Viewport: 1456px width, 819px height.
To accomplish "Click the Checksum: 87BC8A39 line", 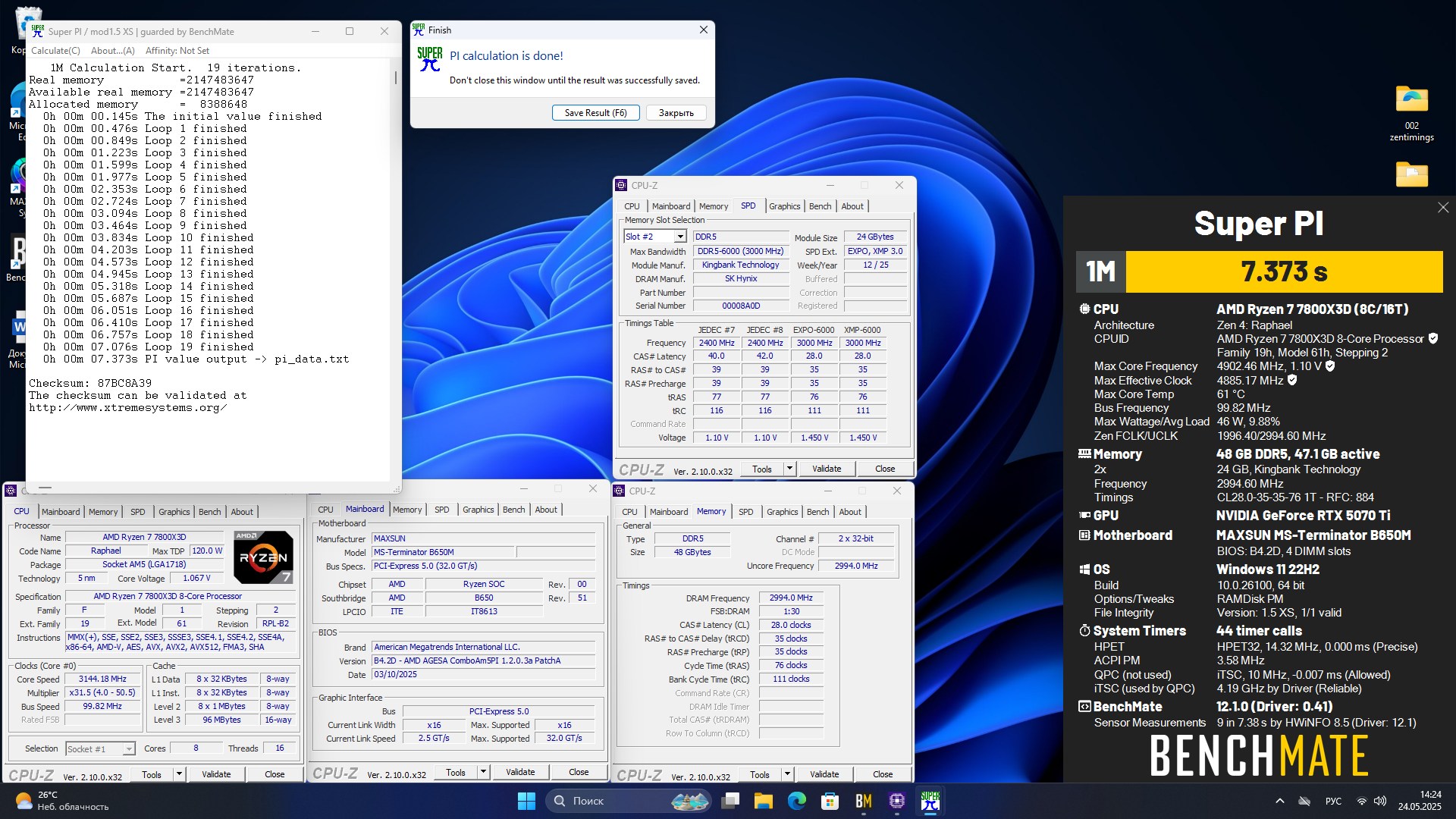I will coord(90,383).
